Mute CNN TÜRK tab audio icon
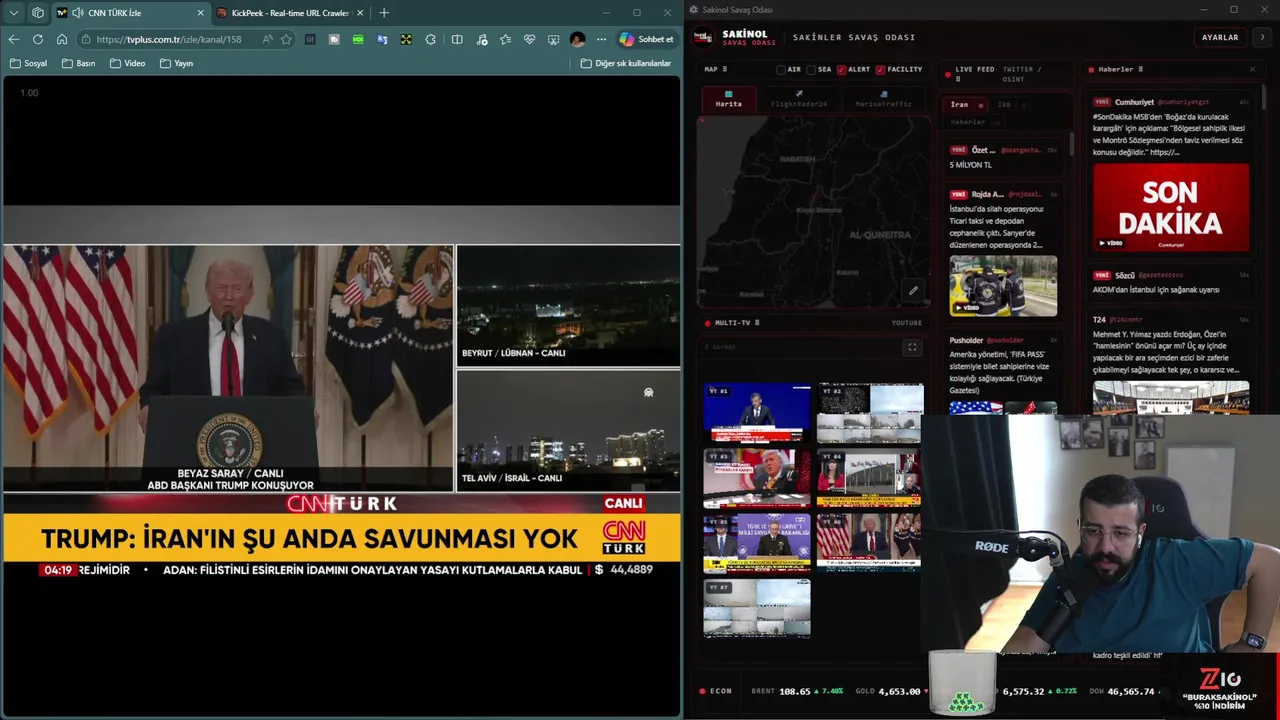Viewport: 1280px width, 720px height. point(78,13)
